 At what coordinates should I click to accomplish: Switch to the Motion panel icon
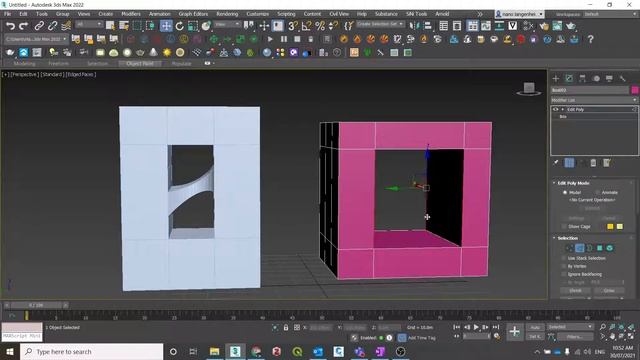pyautogui.click(x=596, y=78)
